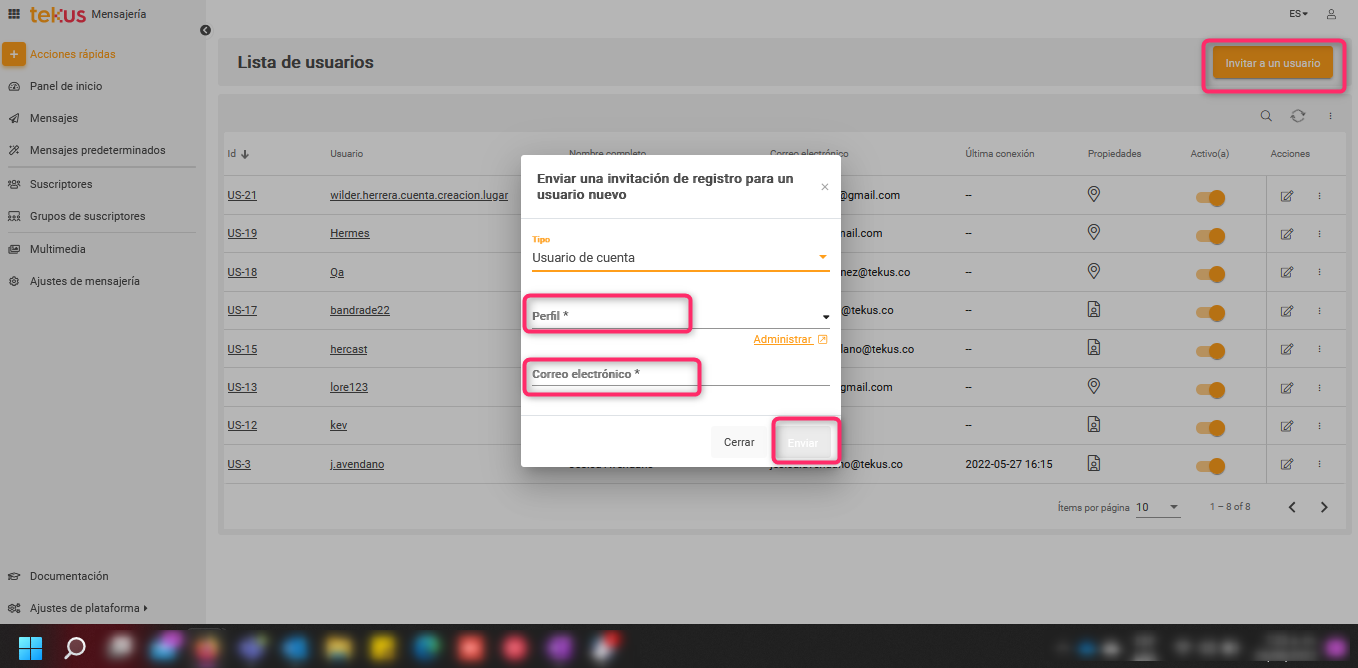Click the search icon above the user table
The height and width of the screenshot is (668, 1358).
1266,116
